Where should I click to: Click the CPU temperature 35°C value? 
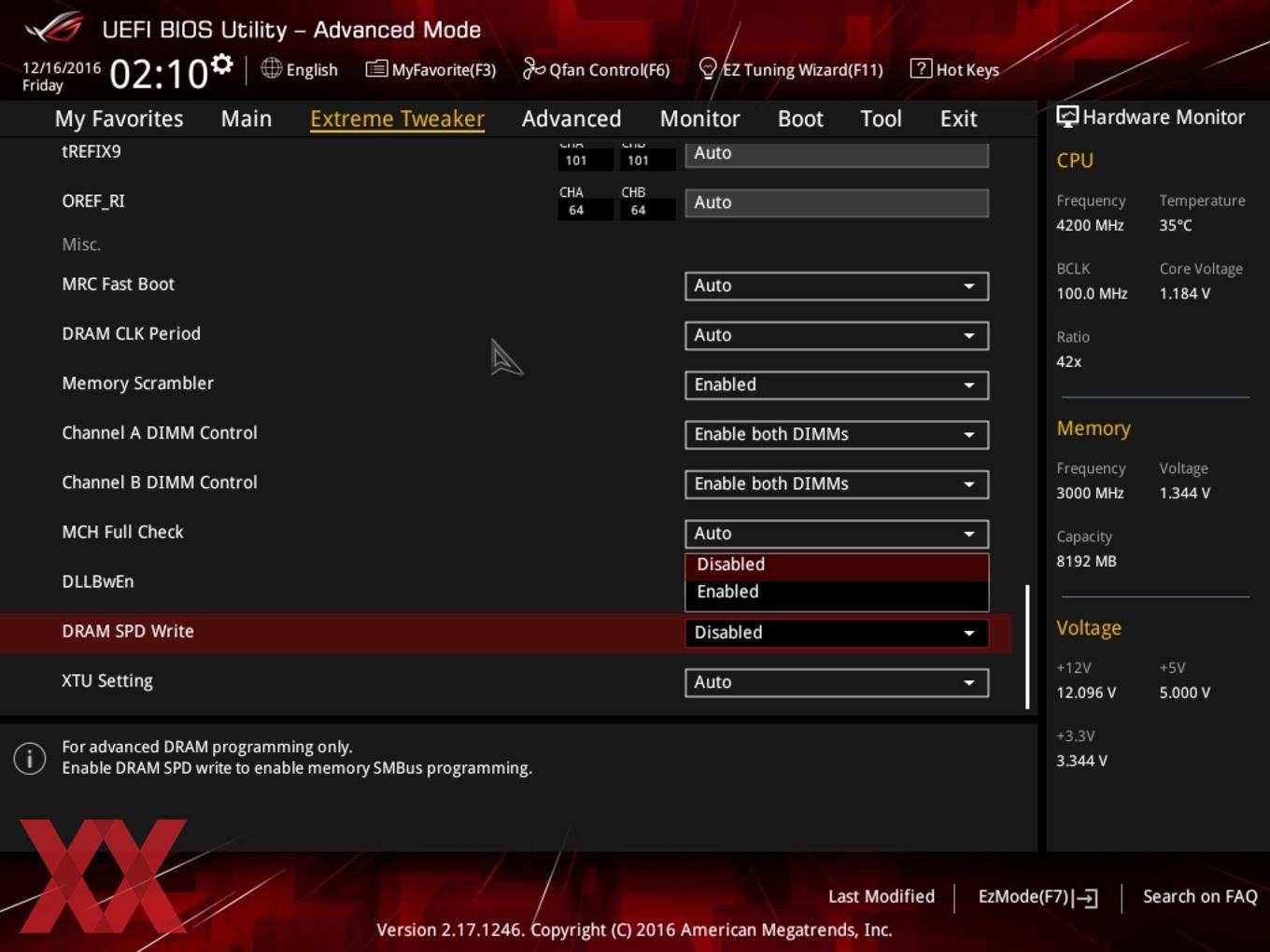[1176, 225]
